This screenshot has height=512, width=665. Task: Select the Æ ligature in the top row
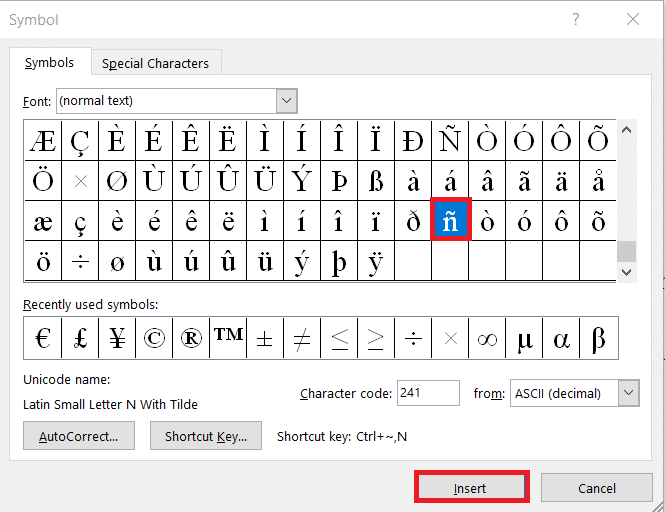tap(43, 141)
